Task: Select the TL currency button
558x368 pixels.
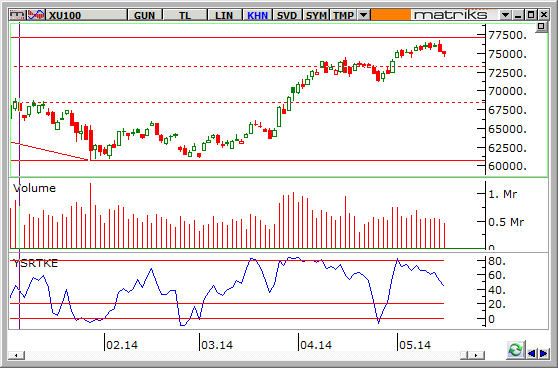Action: (x=185, y=15)
